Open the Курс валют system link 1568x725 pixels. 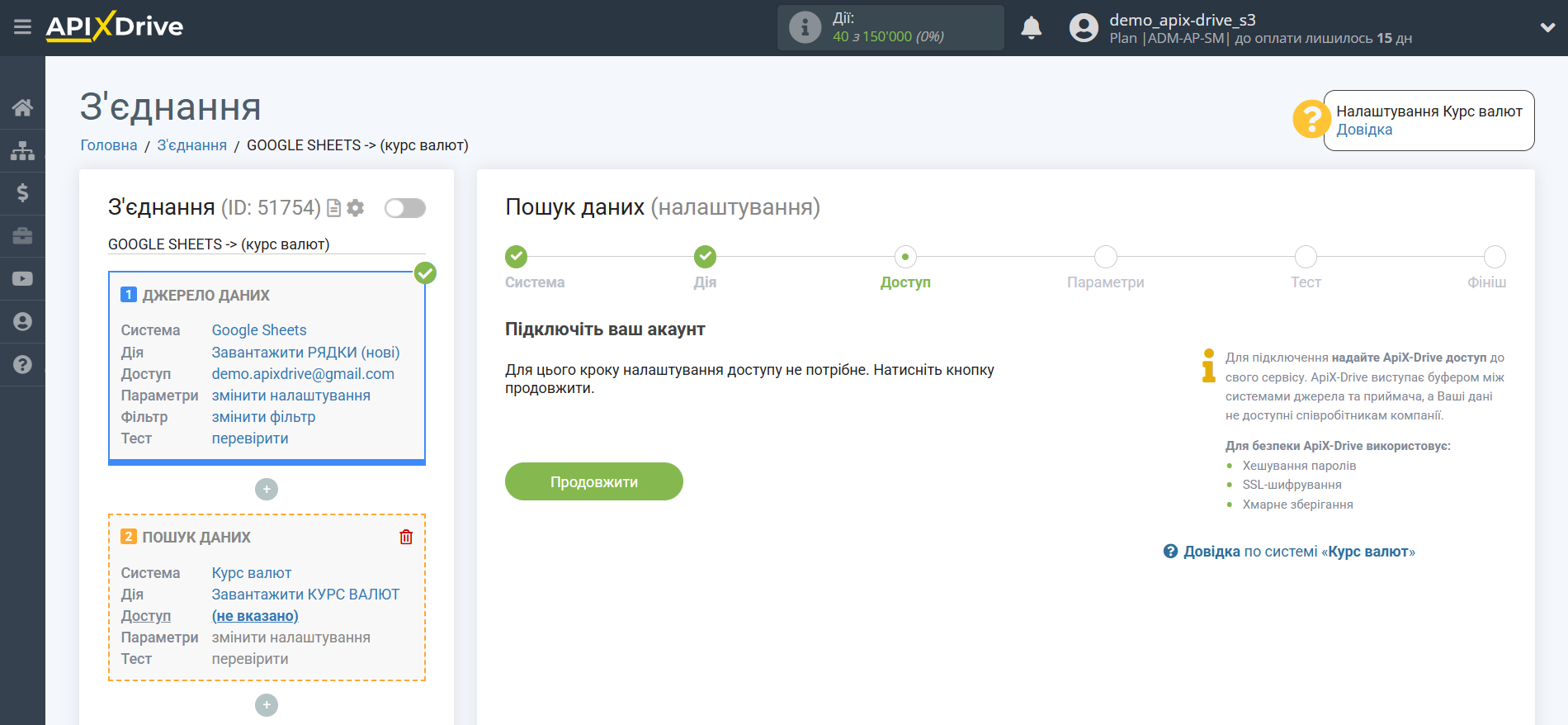252,573
